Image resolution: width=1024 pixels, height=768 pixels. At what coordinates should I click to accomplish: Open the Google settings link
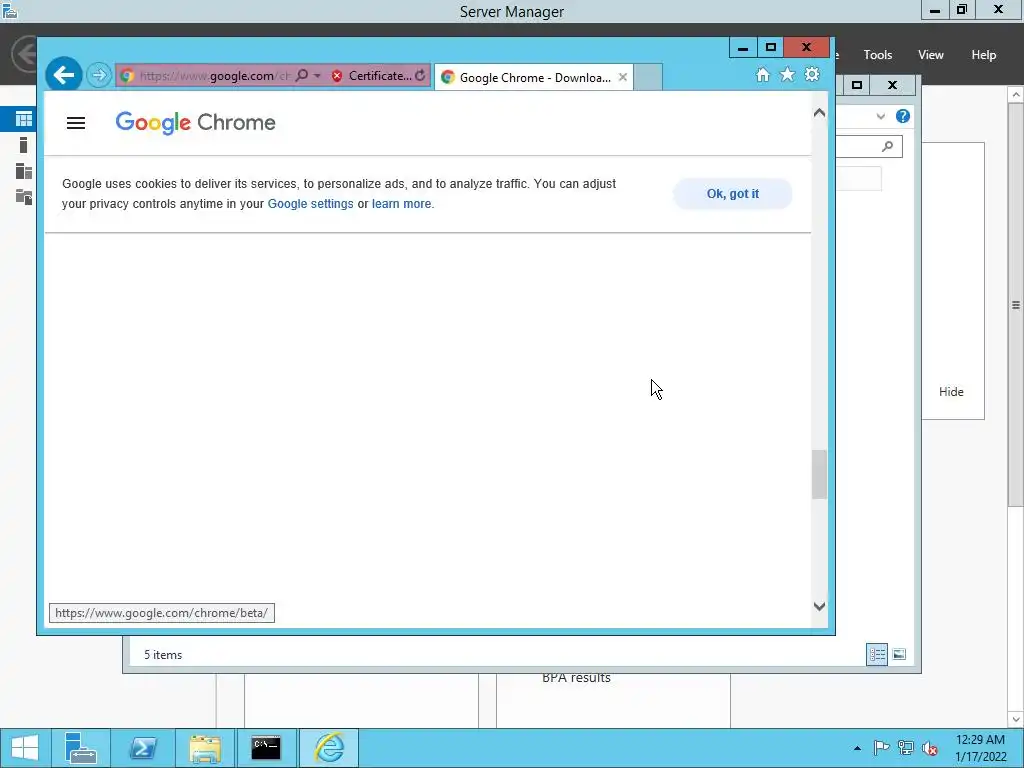pyautogui.click(x=310, y=204)
